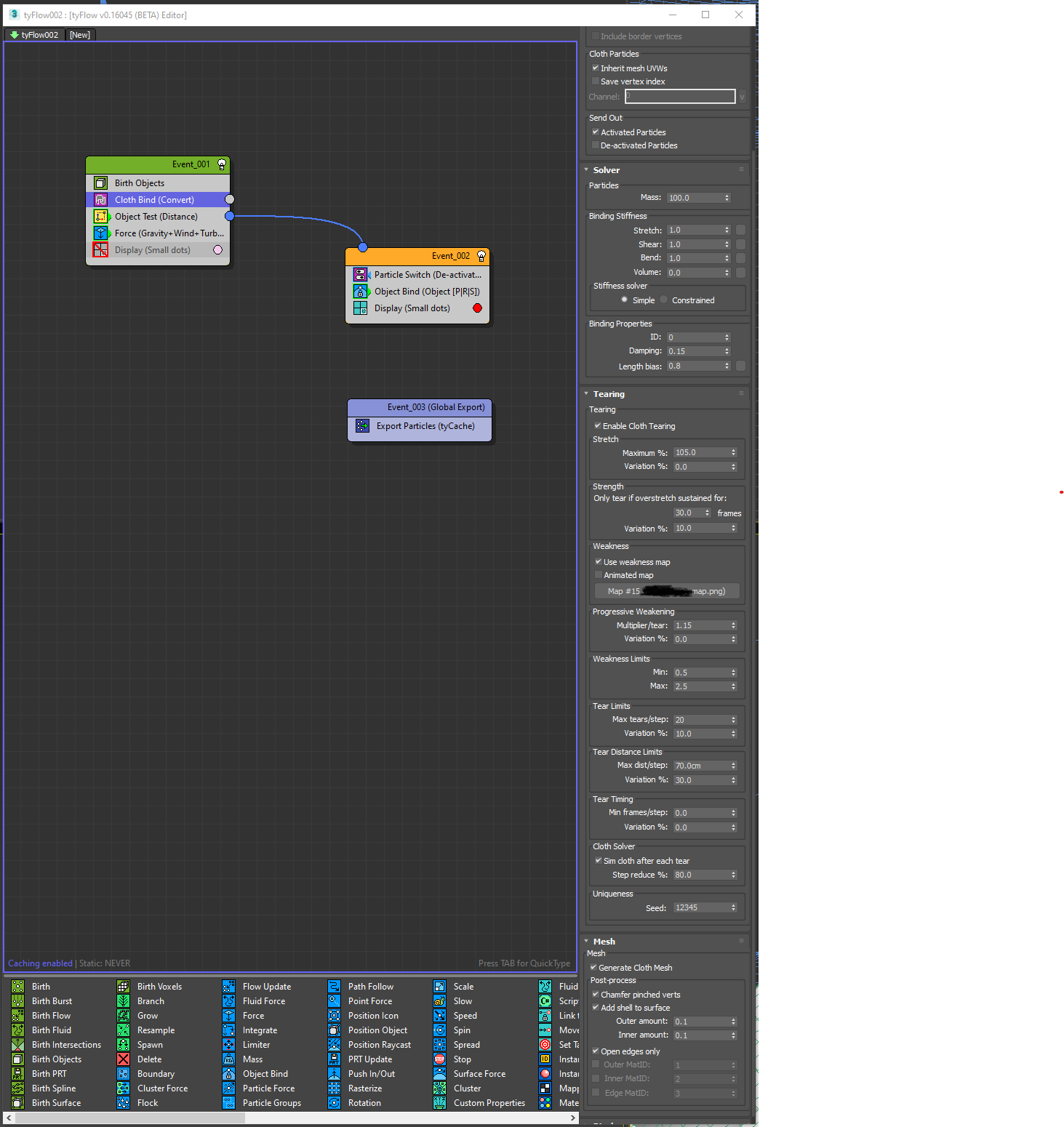Click the Object Test (Distance) icon
The height and width of the screenshot is (1127, 1064).
(x=101, y=217)
